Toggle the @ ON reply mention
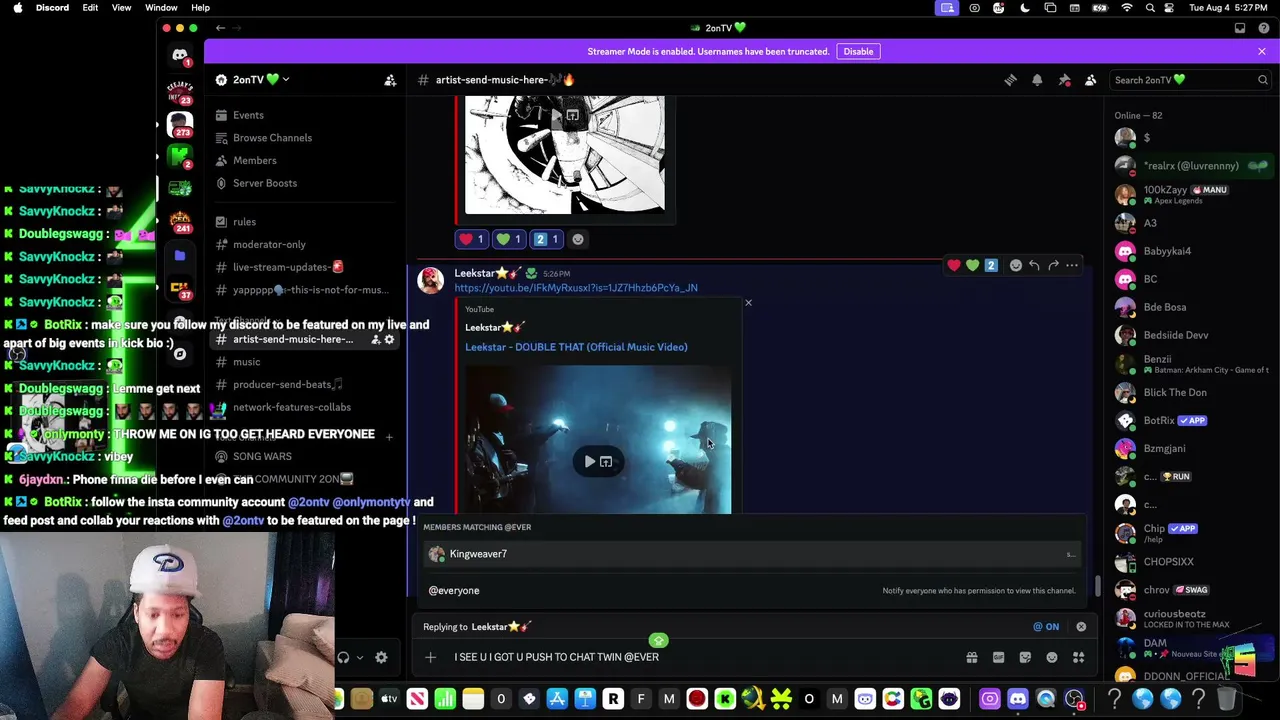This screenshot has height=720, width=1280. coord(1046,627)
